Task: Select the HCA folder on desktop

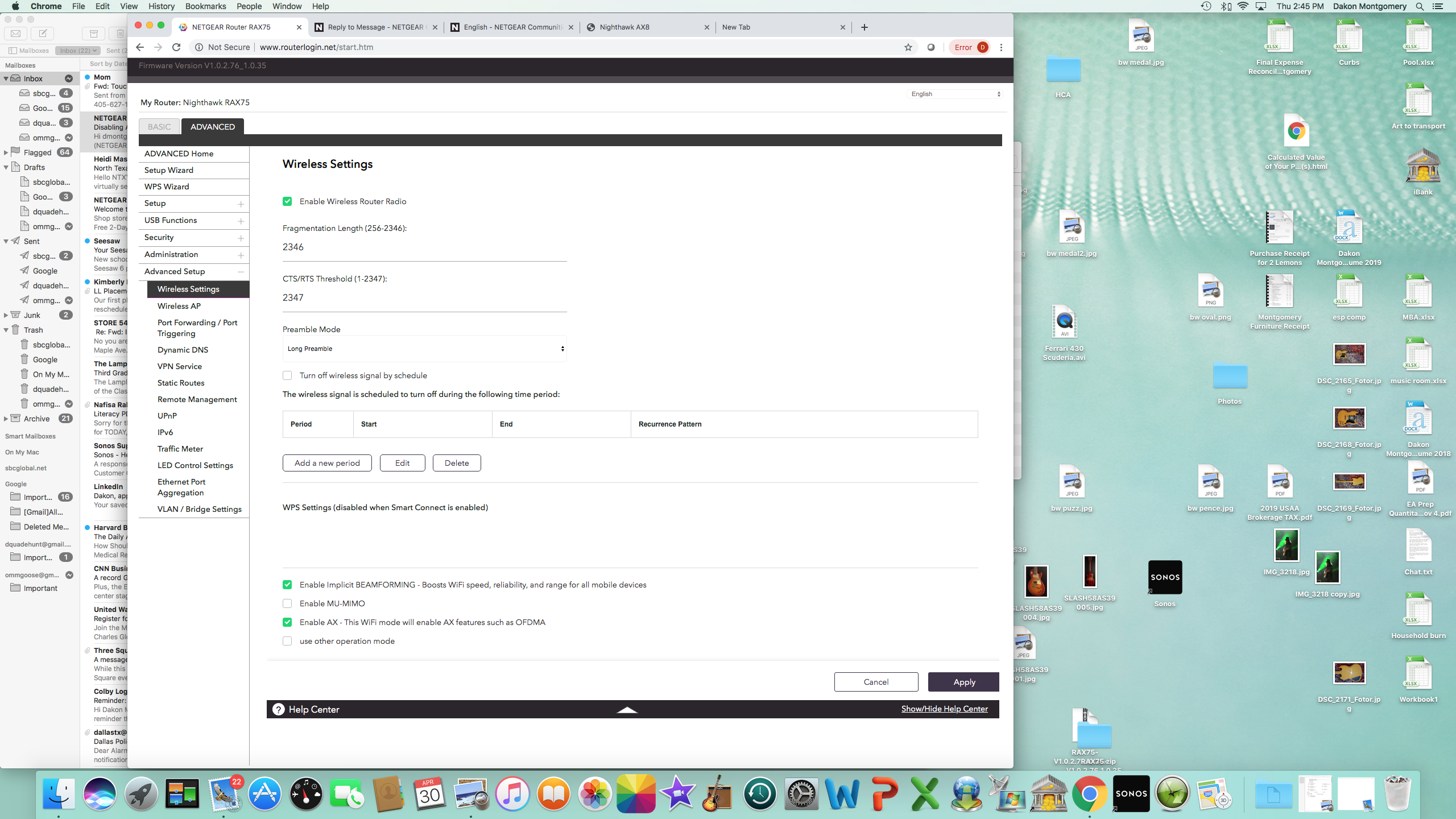Action: coord(1063,76)
